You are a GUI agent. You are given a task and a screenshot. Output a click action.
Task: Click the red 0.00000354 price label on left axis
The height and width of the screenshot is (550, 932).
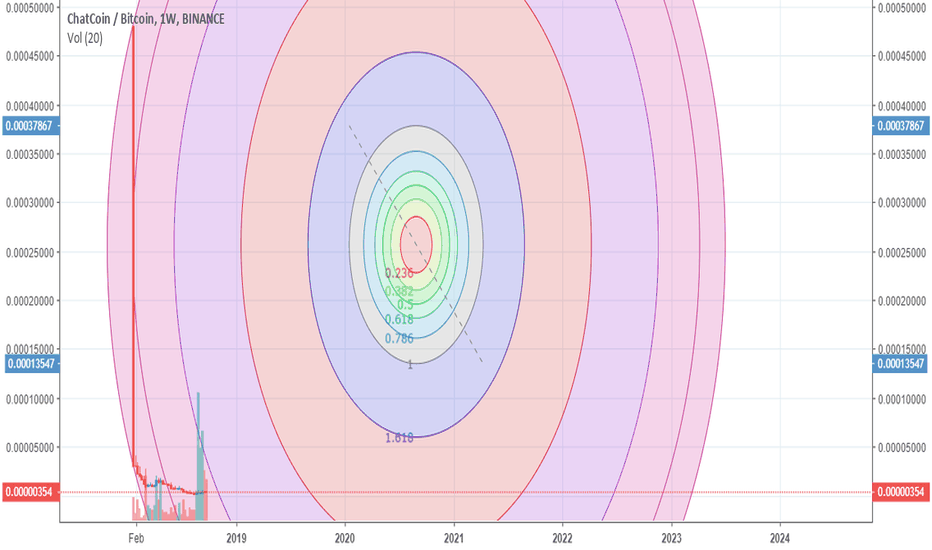click(30, 492)
